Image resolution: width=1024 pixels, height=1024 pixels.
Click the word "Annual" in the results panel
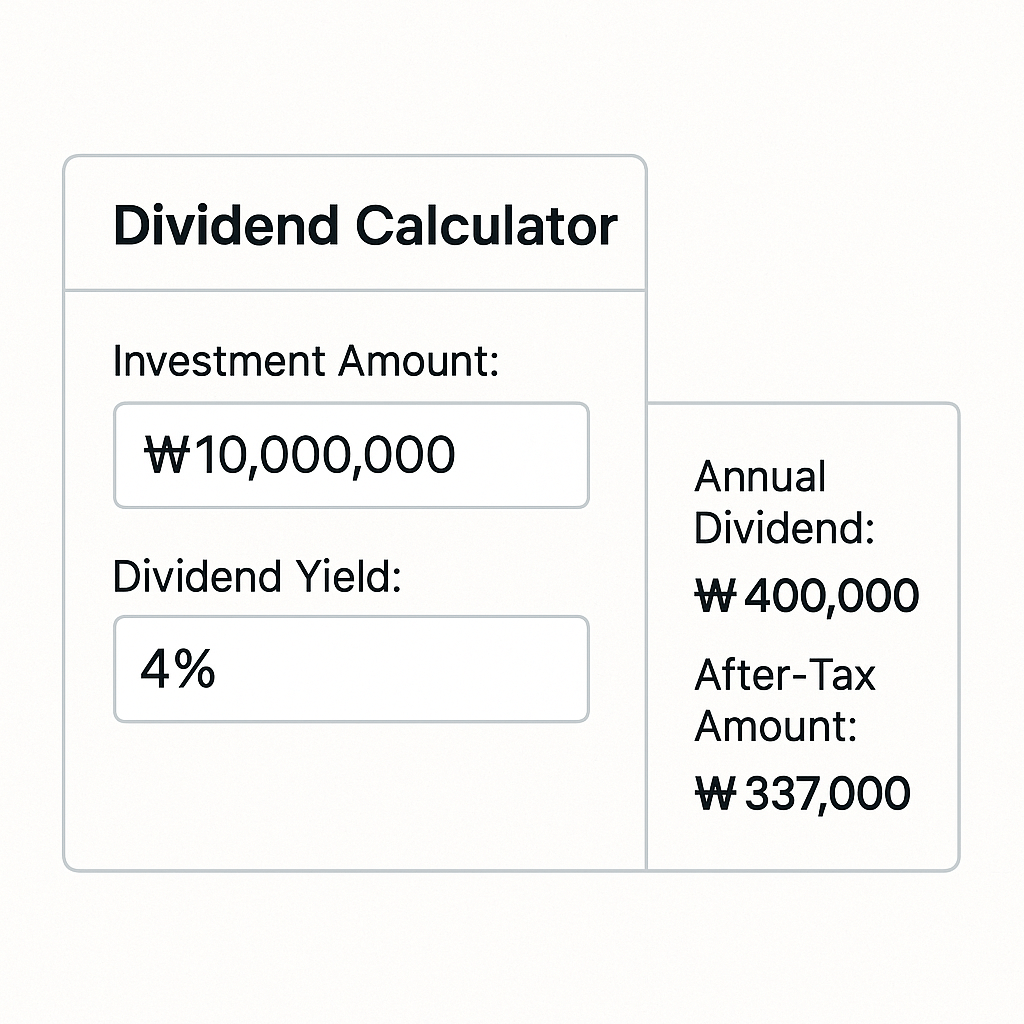[x=760, y=477]
